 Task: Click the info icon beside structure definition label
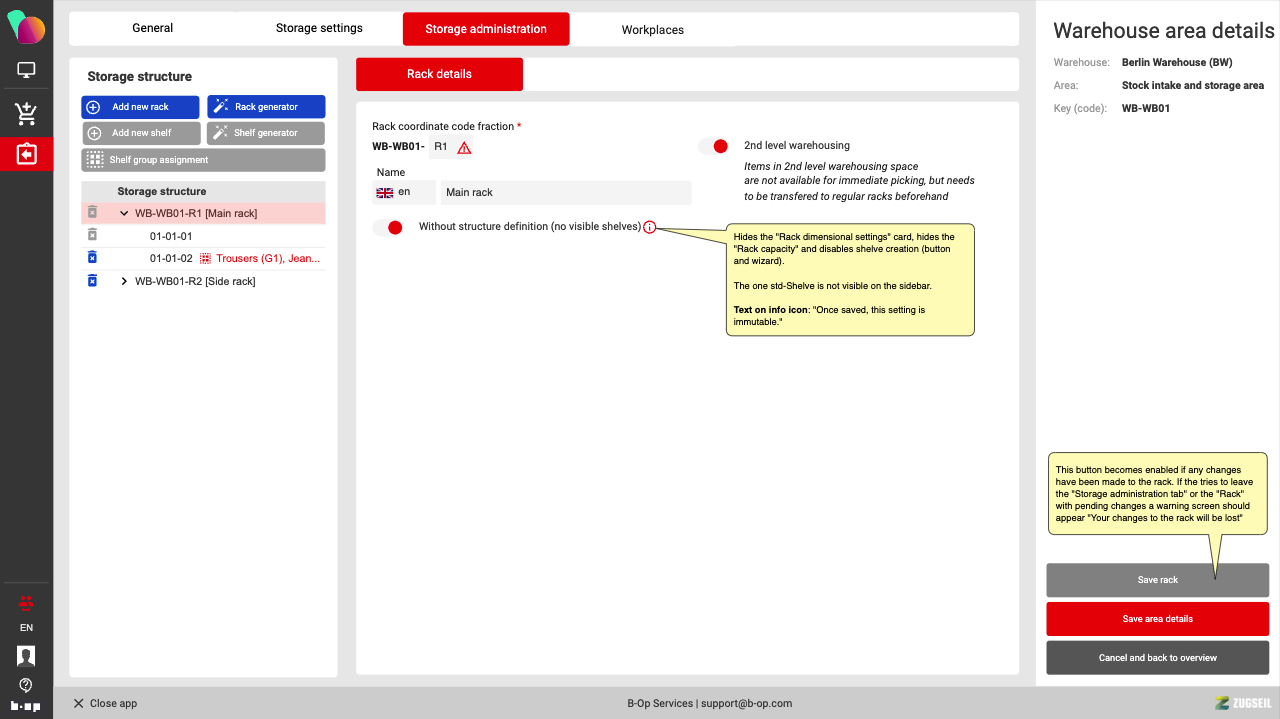click(x=650, y=227)
